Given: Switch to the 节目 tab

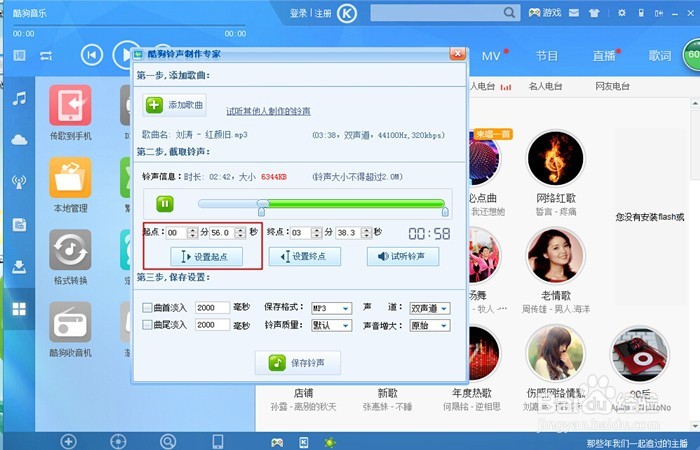Looking at the screenshot, I should [547, 56].
